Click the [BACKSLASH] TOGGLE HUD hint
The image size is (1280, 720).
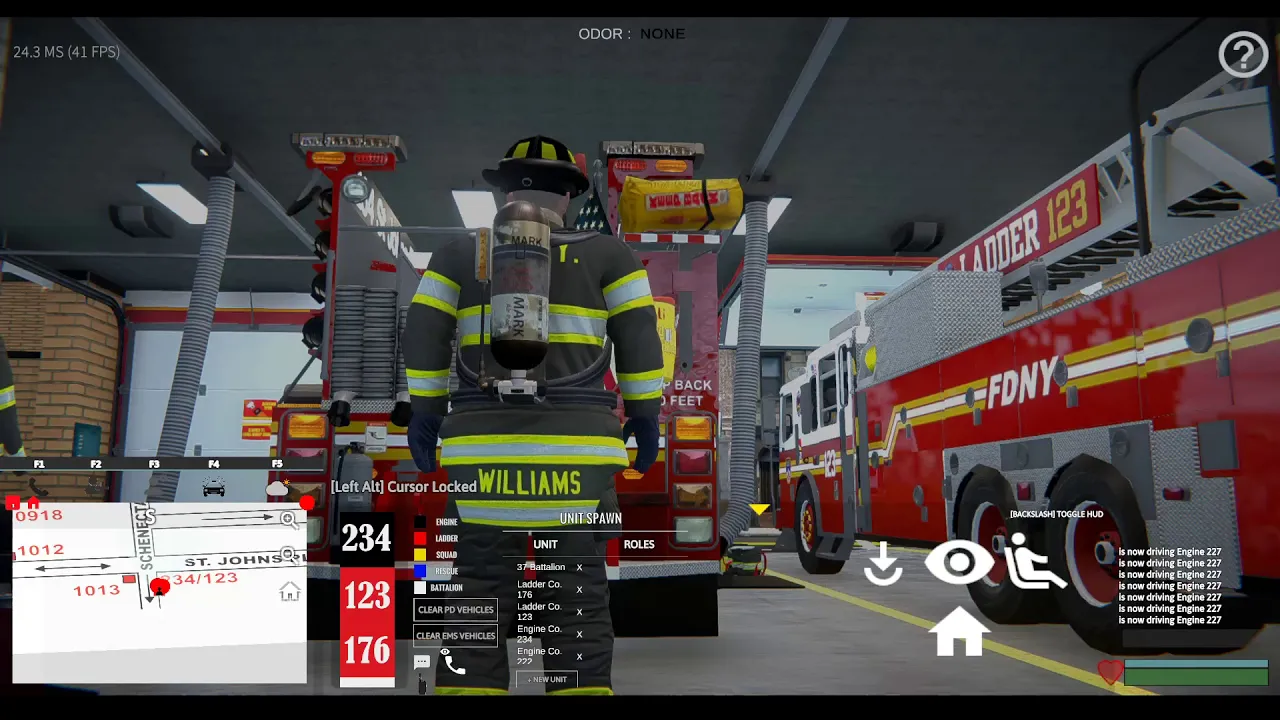1056,514
